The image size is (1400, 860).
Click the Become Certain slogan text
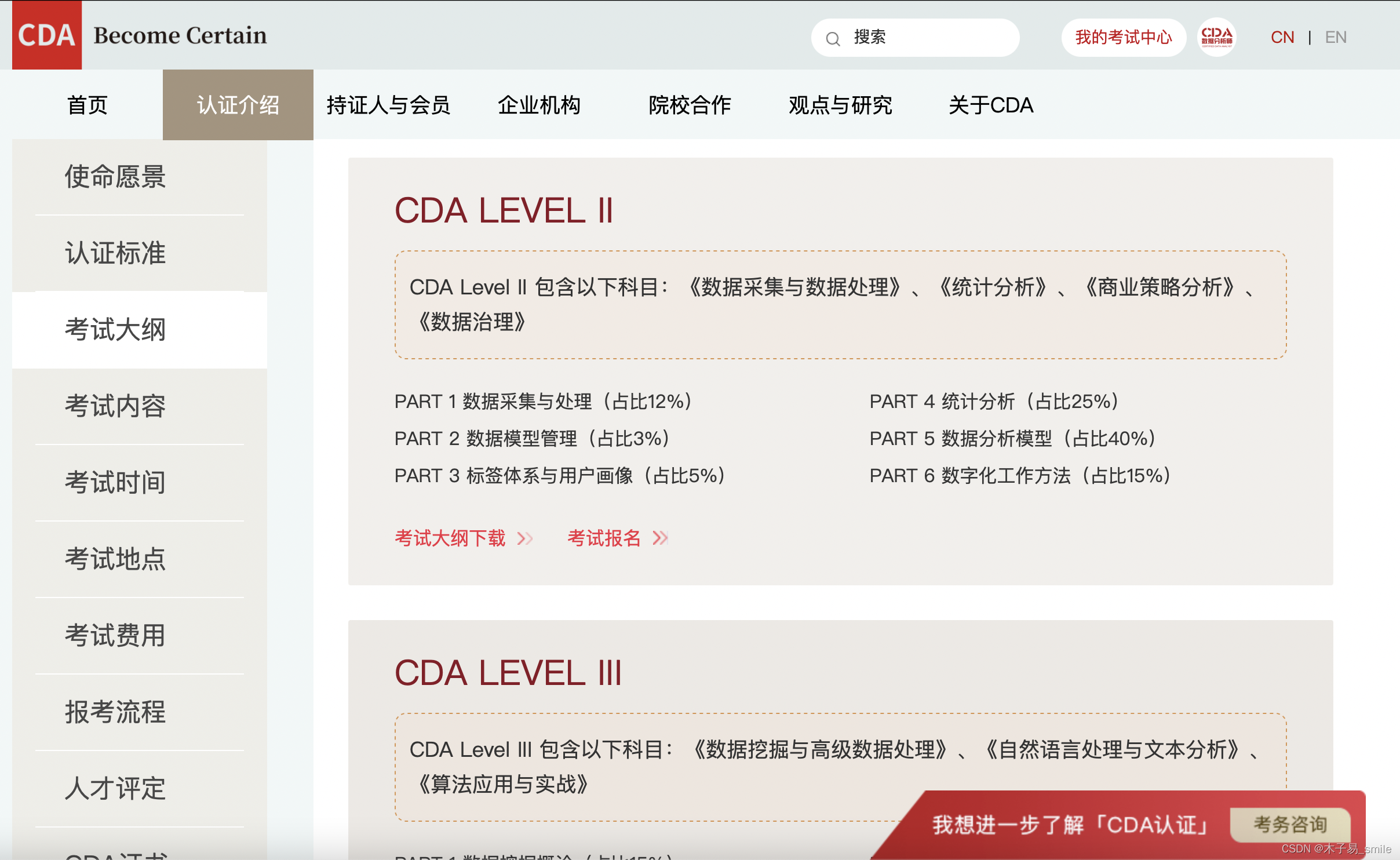tap(180, 35)
